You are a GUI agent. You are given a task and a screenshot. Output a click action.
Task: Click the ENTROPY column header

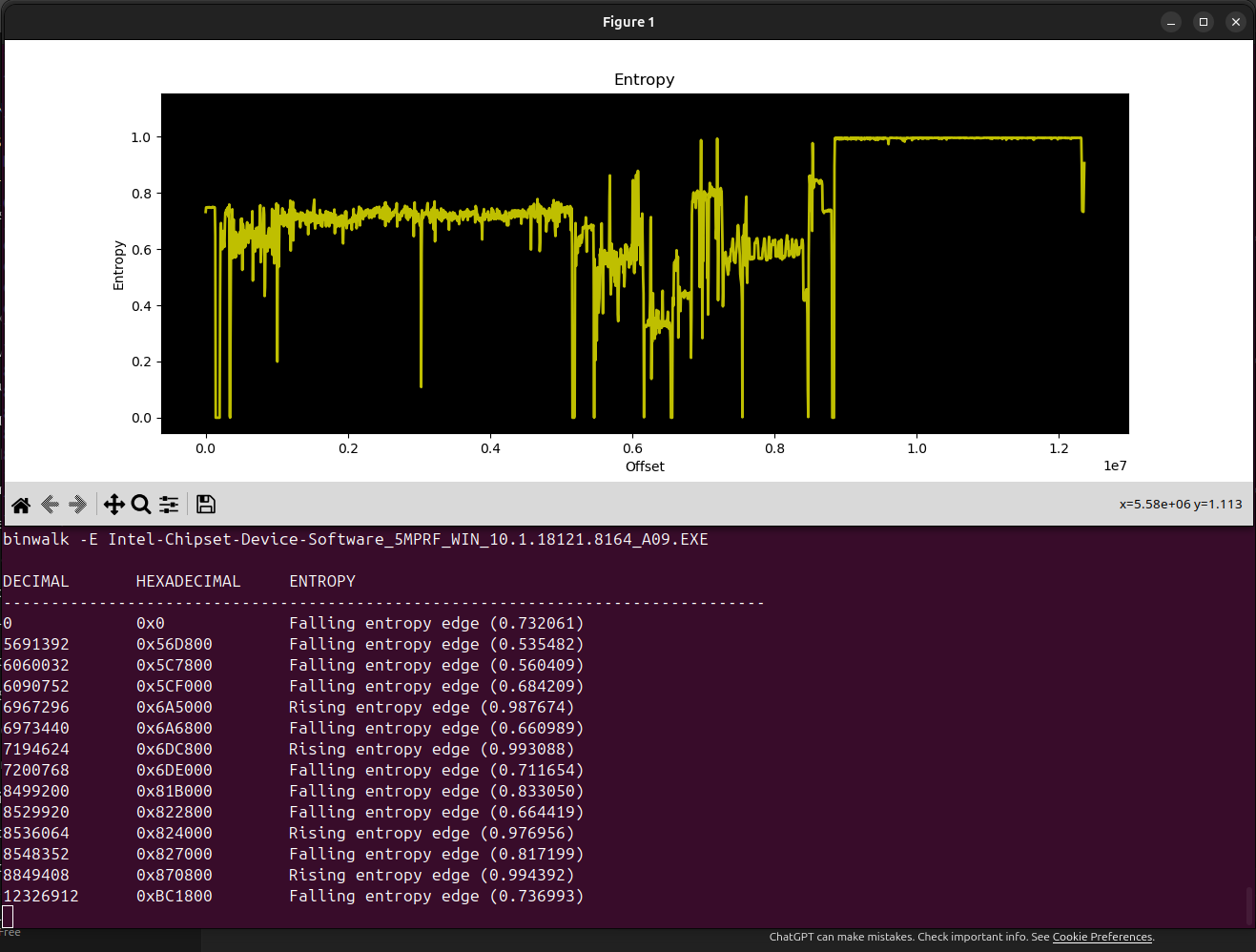tap(322, 581)
